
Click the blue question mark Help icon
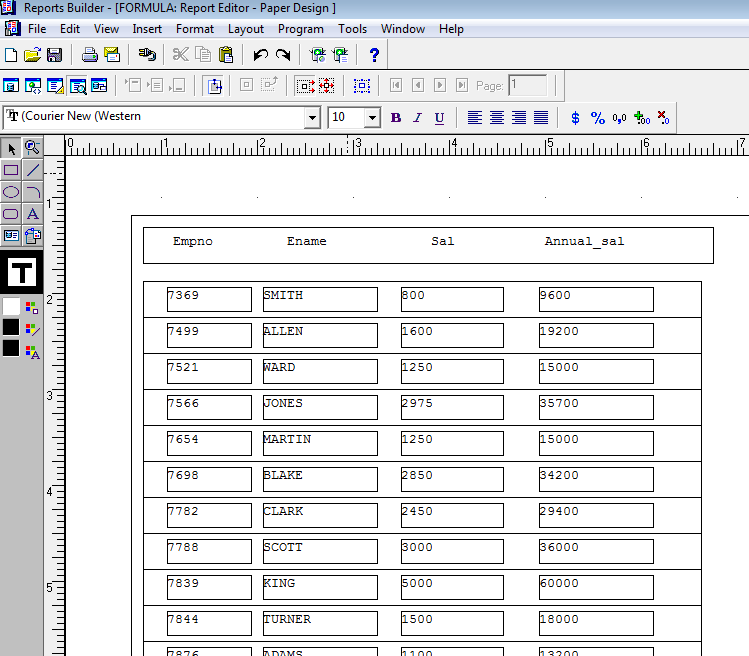(x=374, y=55)
